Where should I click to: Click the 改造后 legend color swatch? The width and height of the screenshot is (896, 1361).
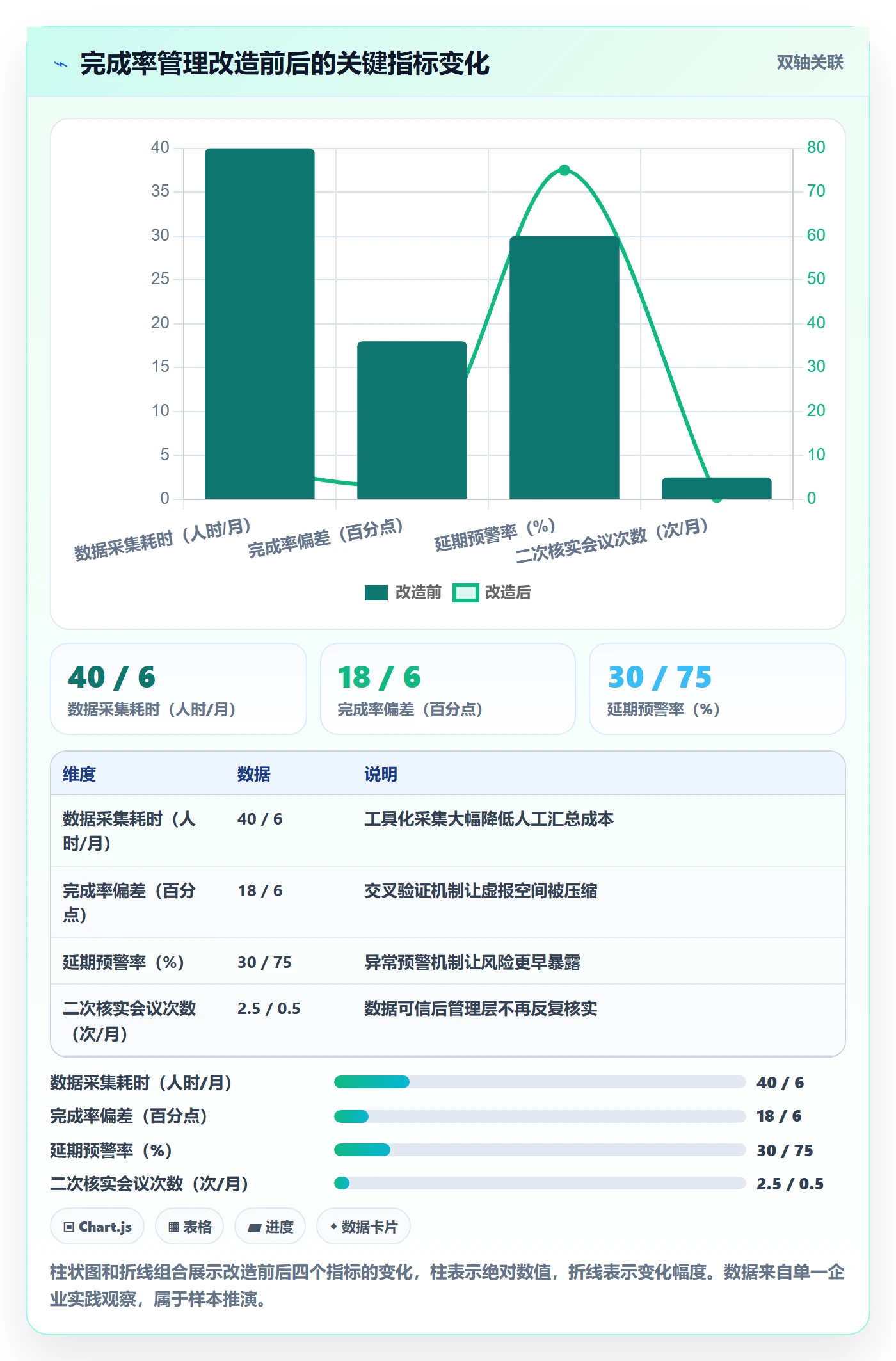(x=465, y=593)
